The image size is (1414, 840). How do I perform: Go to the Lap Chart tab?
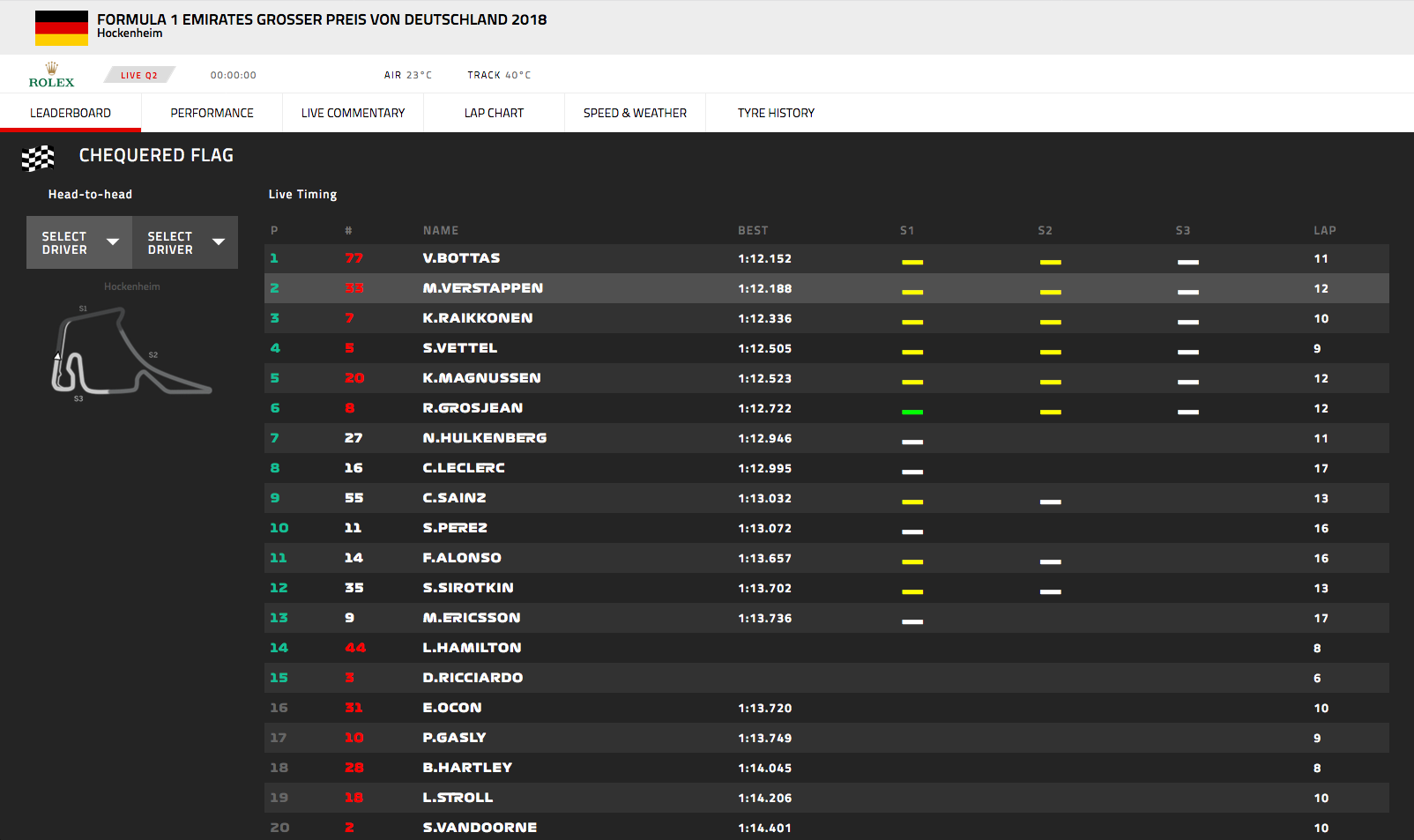(x=494, y=113)
